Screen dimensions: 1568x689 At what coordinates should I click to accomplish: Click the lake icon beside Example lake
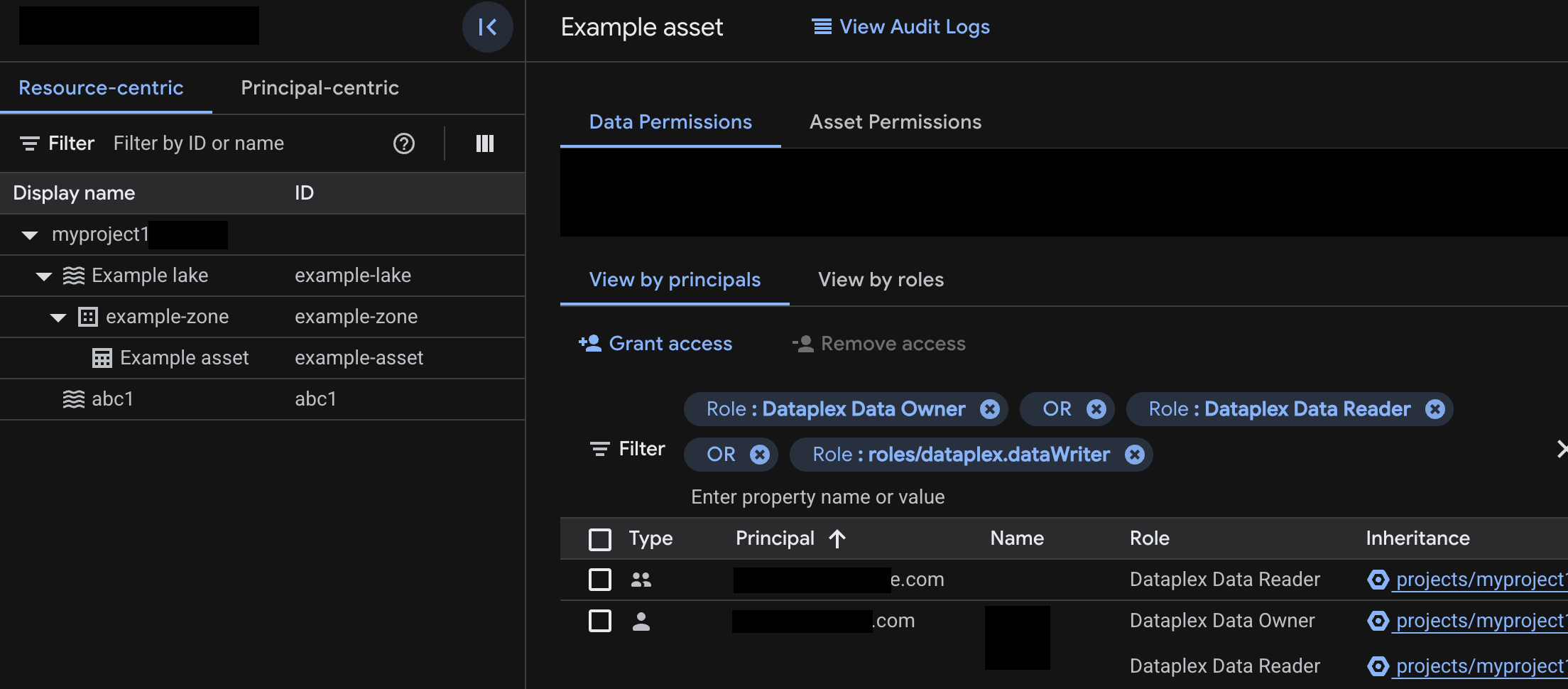(x=73, y=276)
